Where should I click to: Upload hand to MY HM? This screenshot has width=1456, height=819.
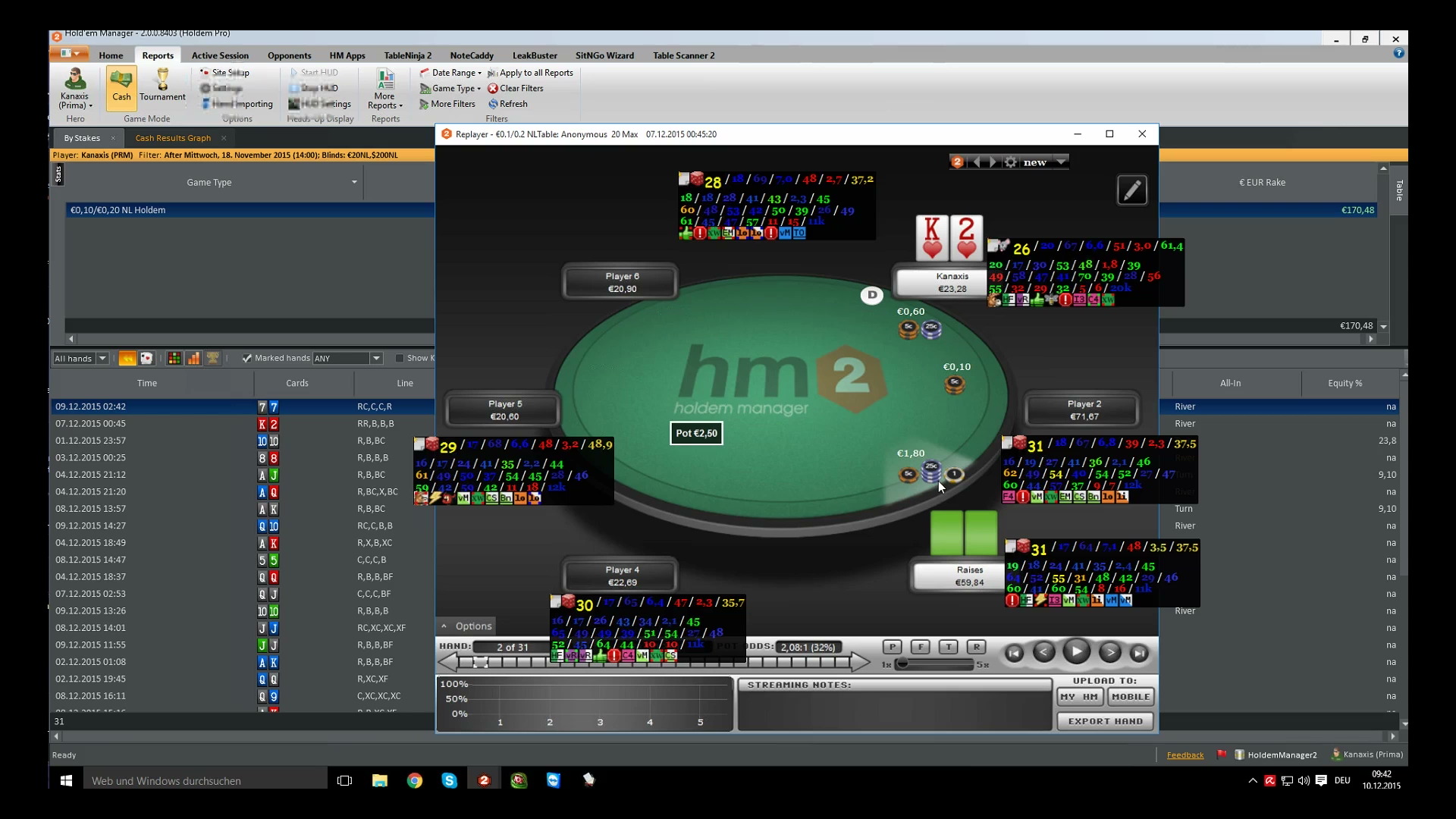click(x=1080, y=697)
